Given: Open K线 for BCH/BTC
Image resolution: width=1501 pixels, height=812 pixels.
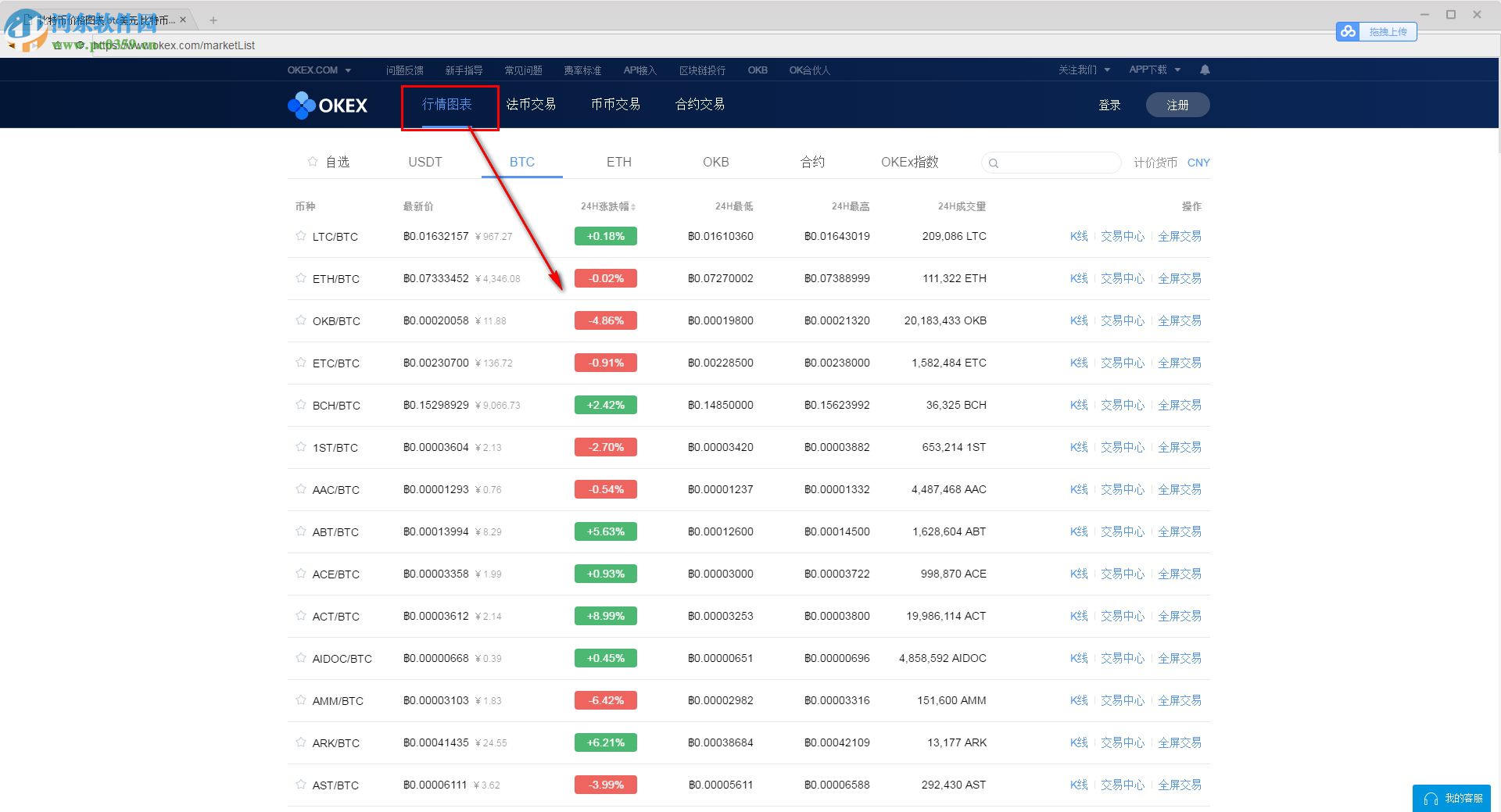Looking at the screenshot, I should [1079, 405].
